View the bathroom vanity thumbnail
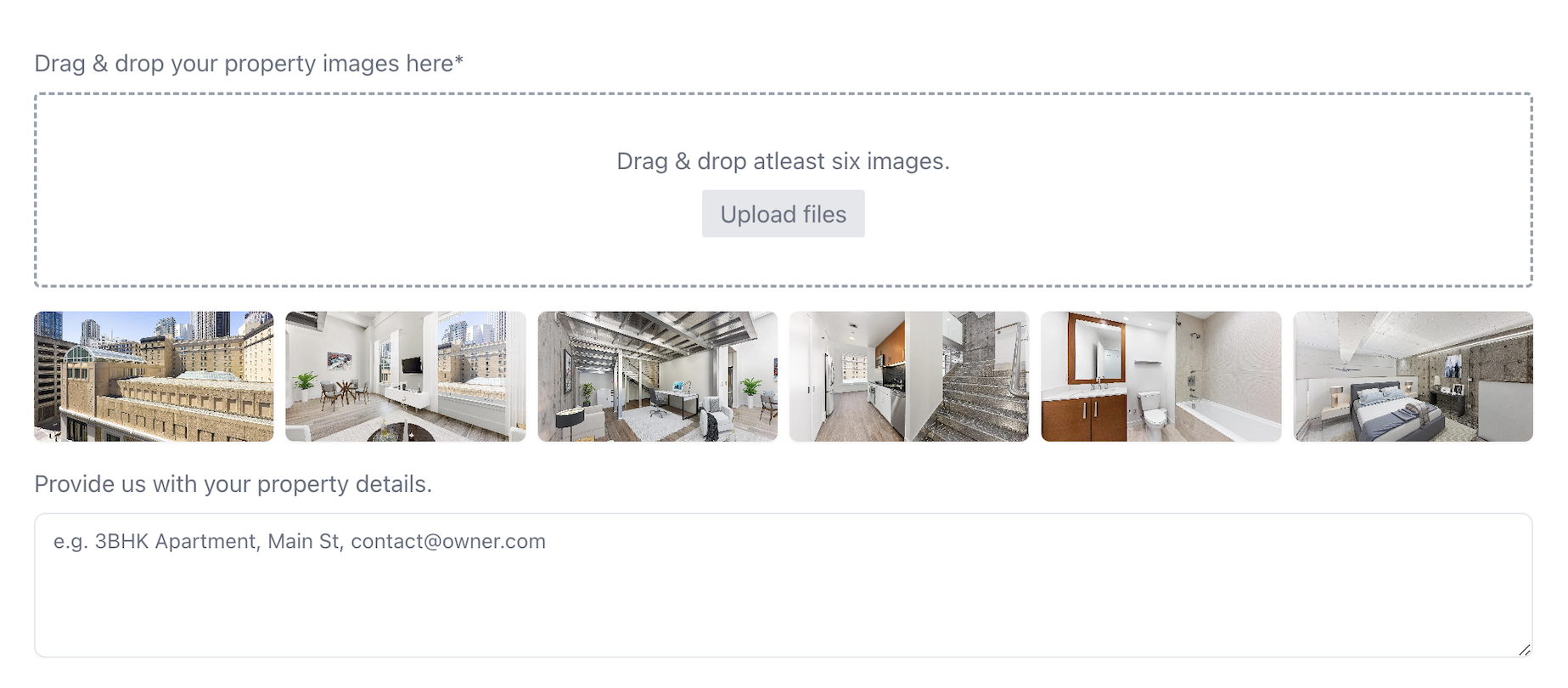 tap(1161, 376)
